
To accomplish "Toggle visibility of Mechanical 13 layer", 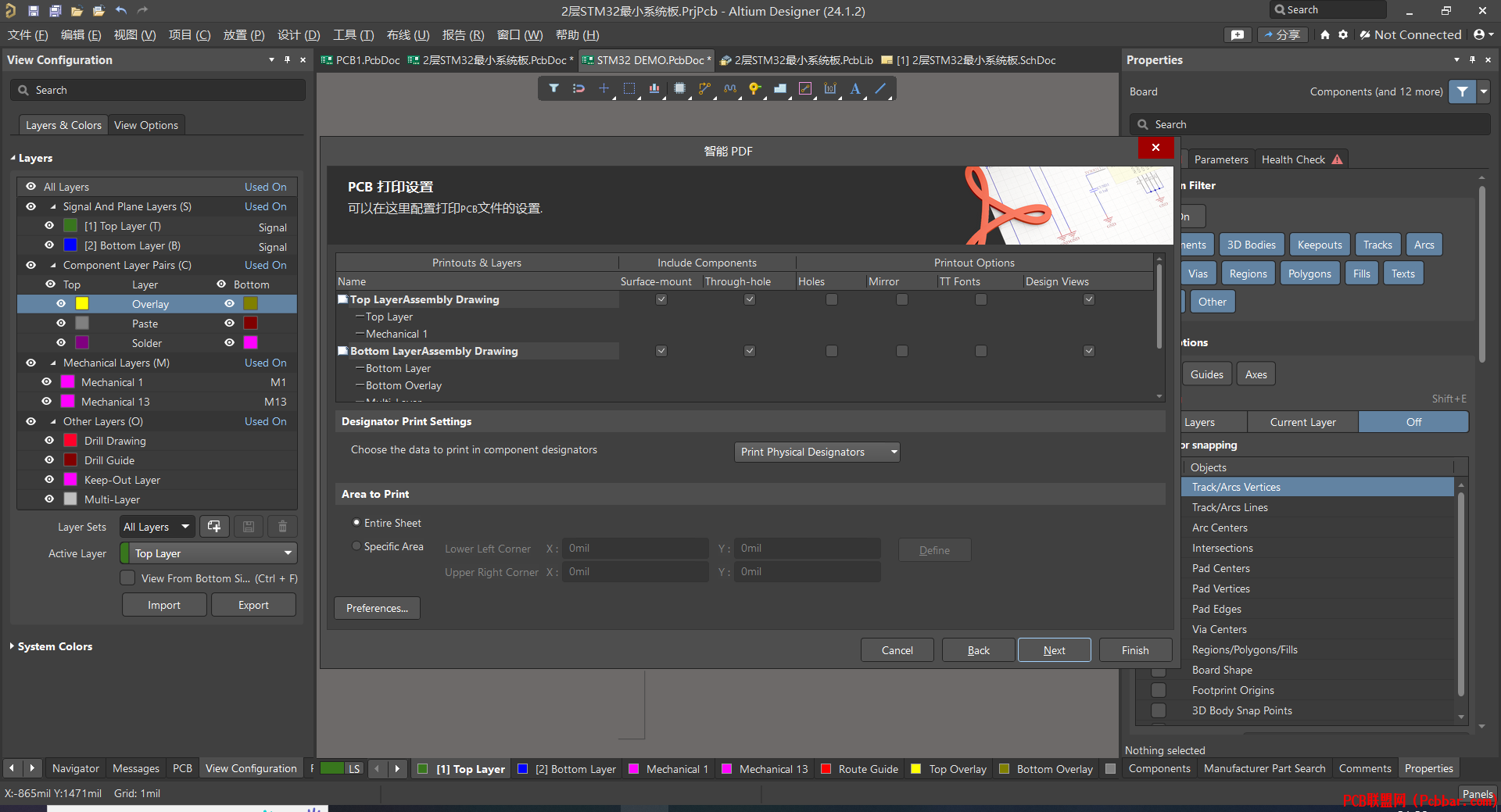I will (47, 402).
